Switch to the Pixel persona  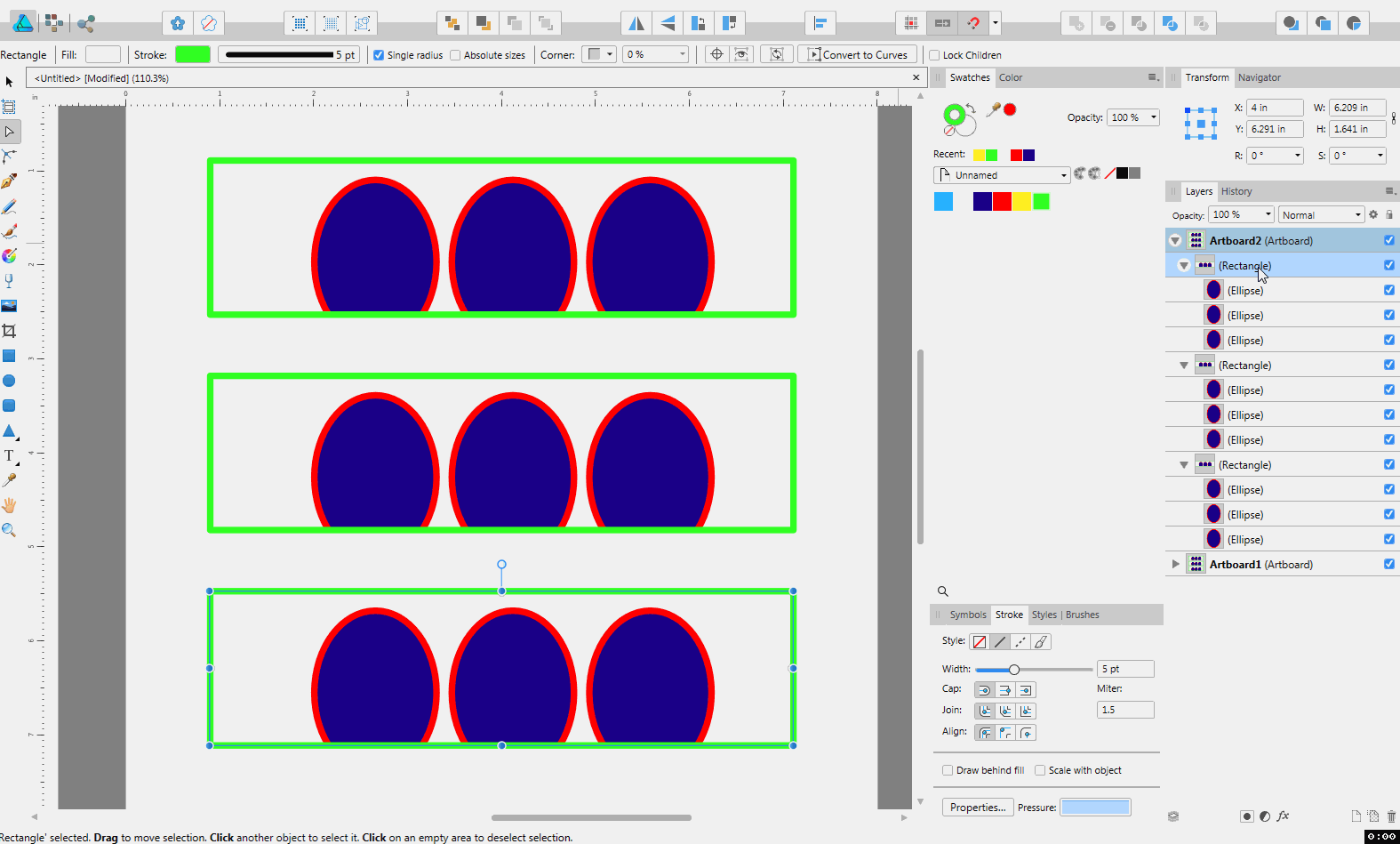point(54,23)
